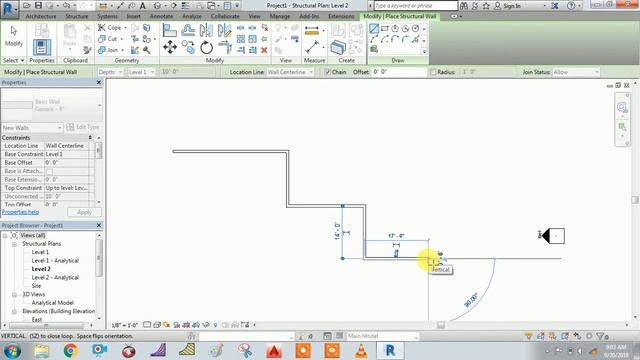Viewport: 640px width, 360px height.
Task: Open Analytical Model 3D view in browser
Action: [x=52, y=303]
